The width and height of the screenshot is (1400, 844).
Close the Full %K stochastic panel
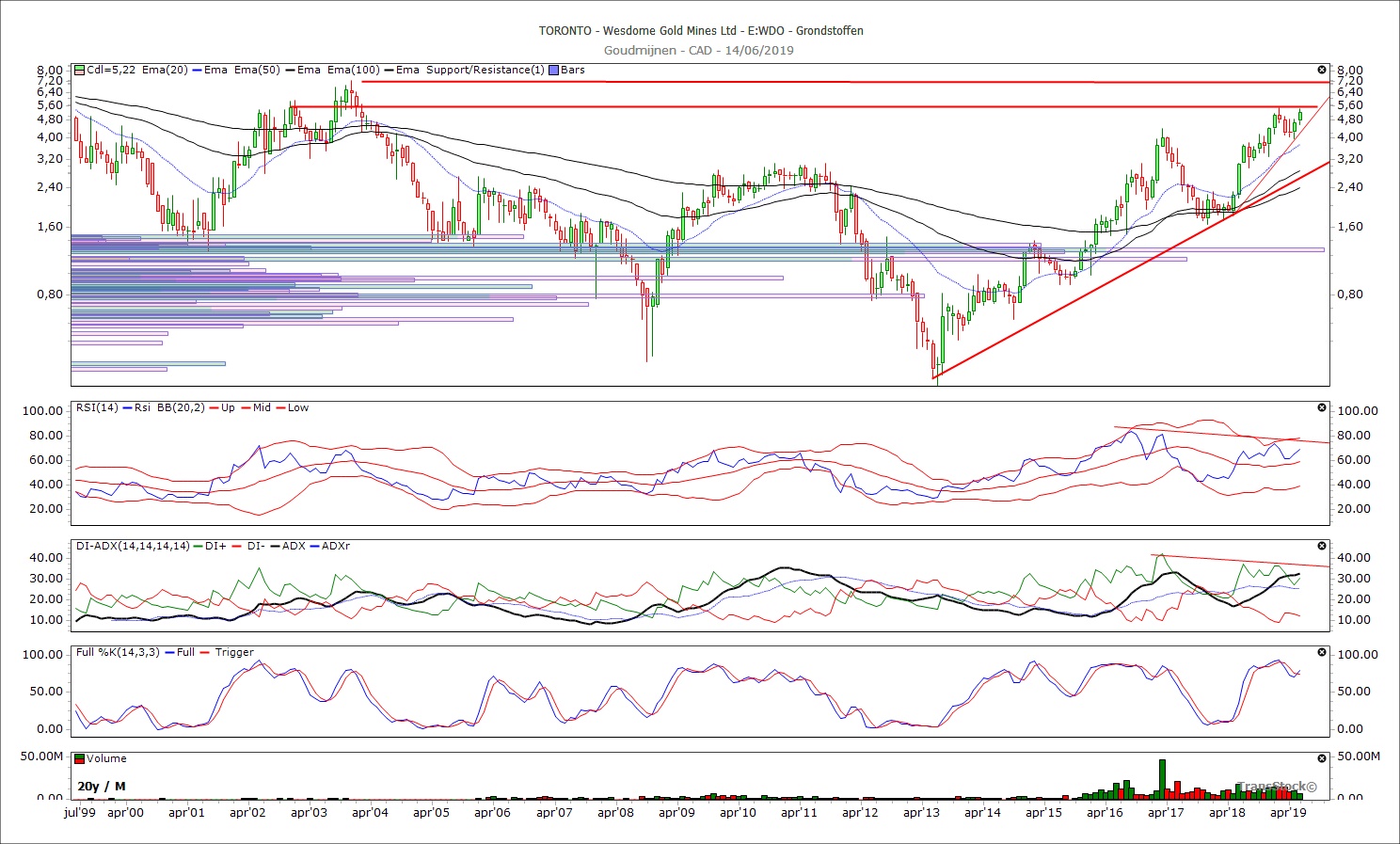point(1322,652)
